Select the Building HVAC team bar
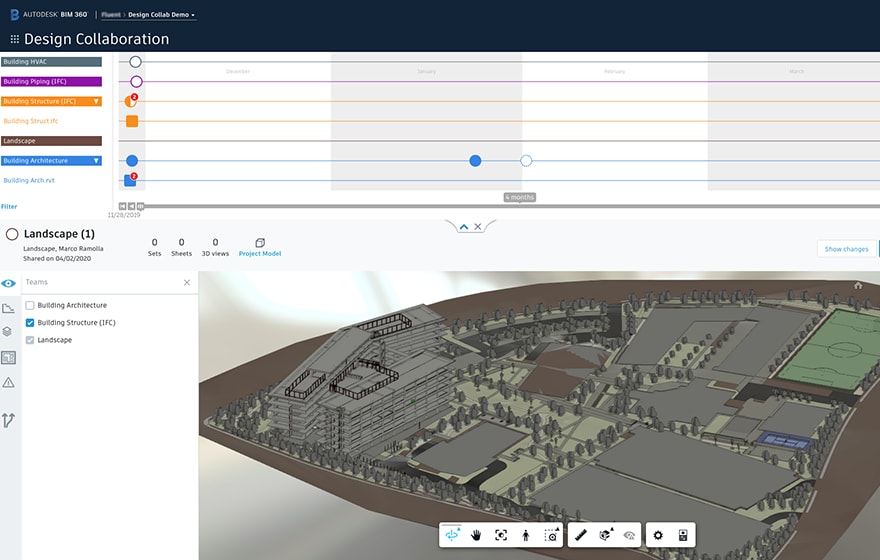The image size is (880, 560). 51,62
